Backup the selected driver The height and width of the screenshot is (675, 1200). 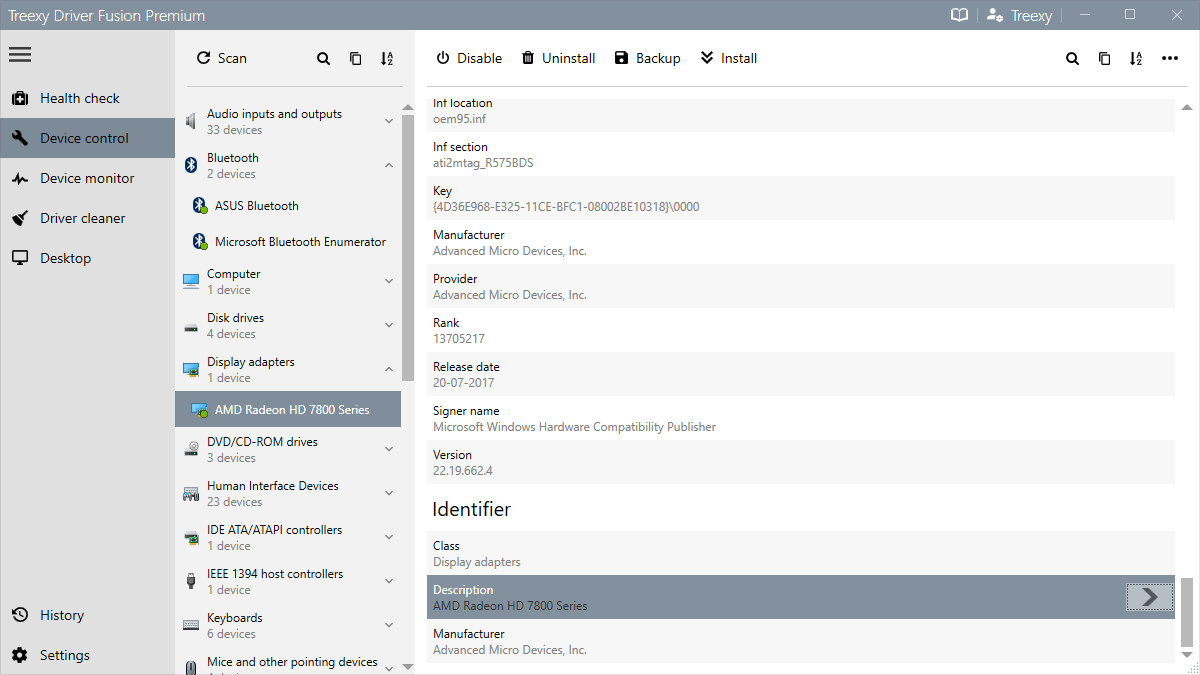[647, 58]
